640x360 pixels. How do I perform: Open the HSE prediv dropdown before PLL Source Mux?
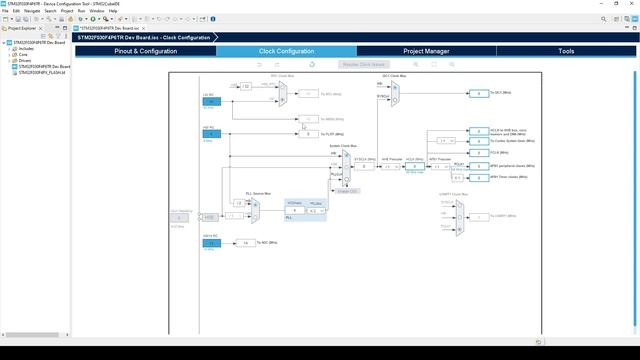(234, 216)
